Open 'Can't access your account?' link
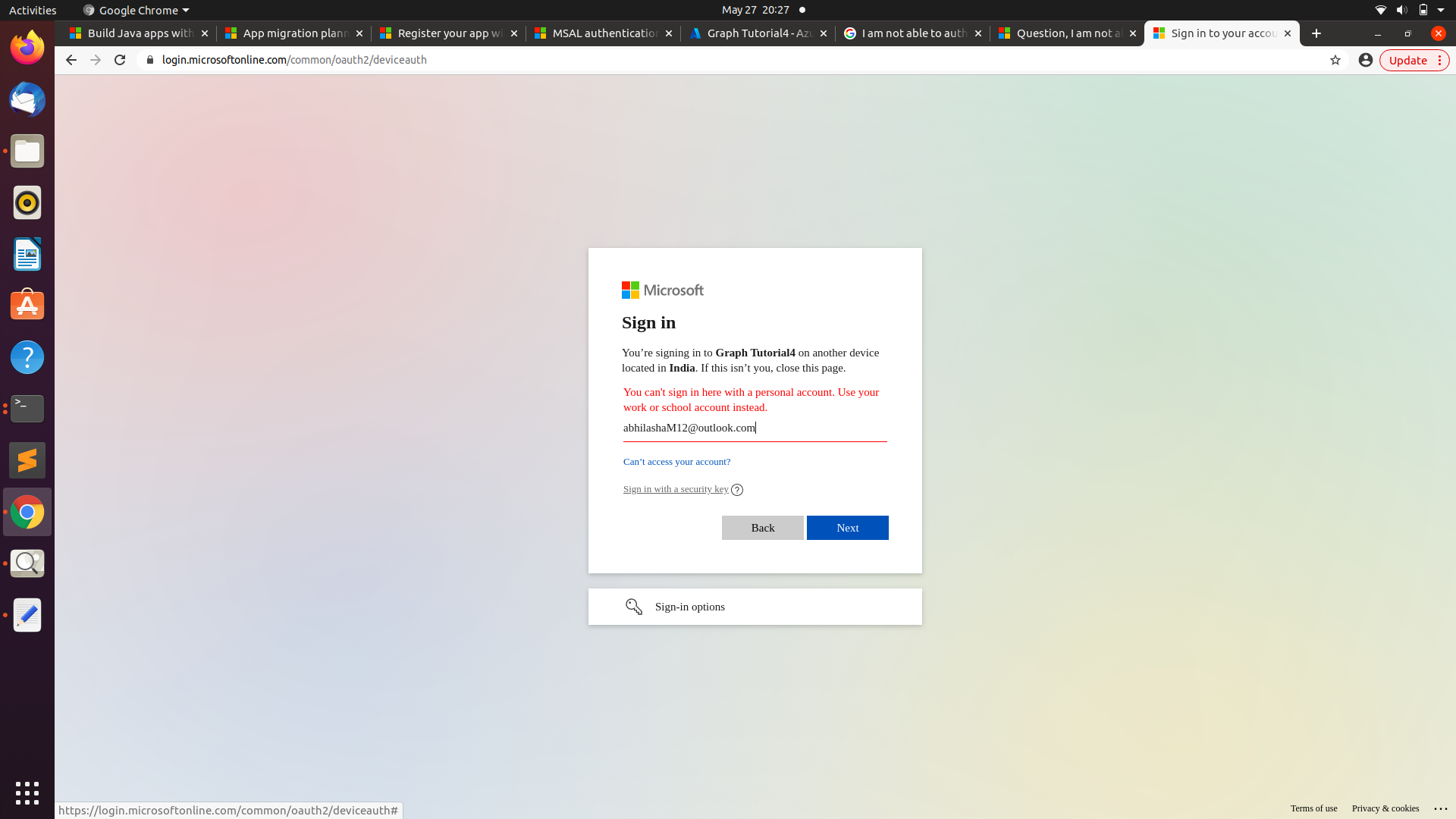The width and height of the screenshot is (1456, 819). (676, 462)
